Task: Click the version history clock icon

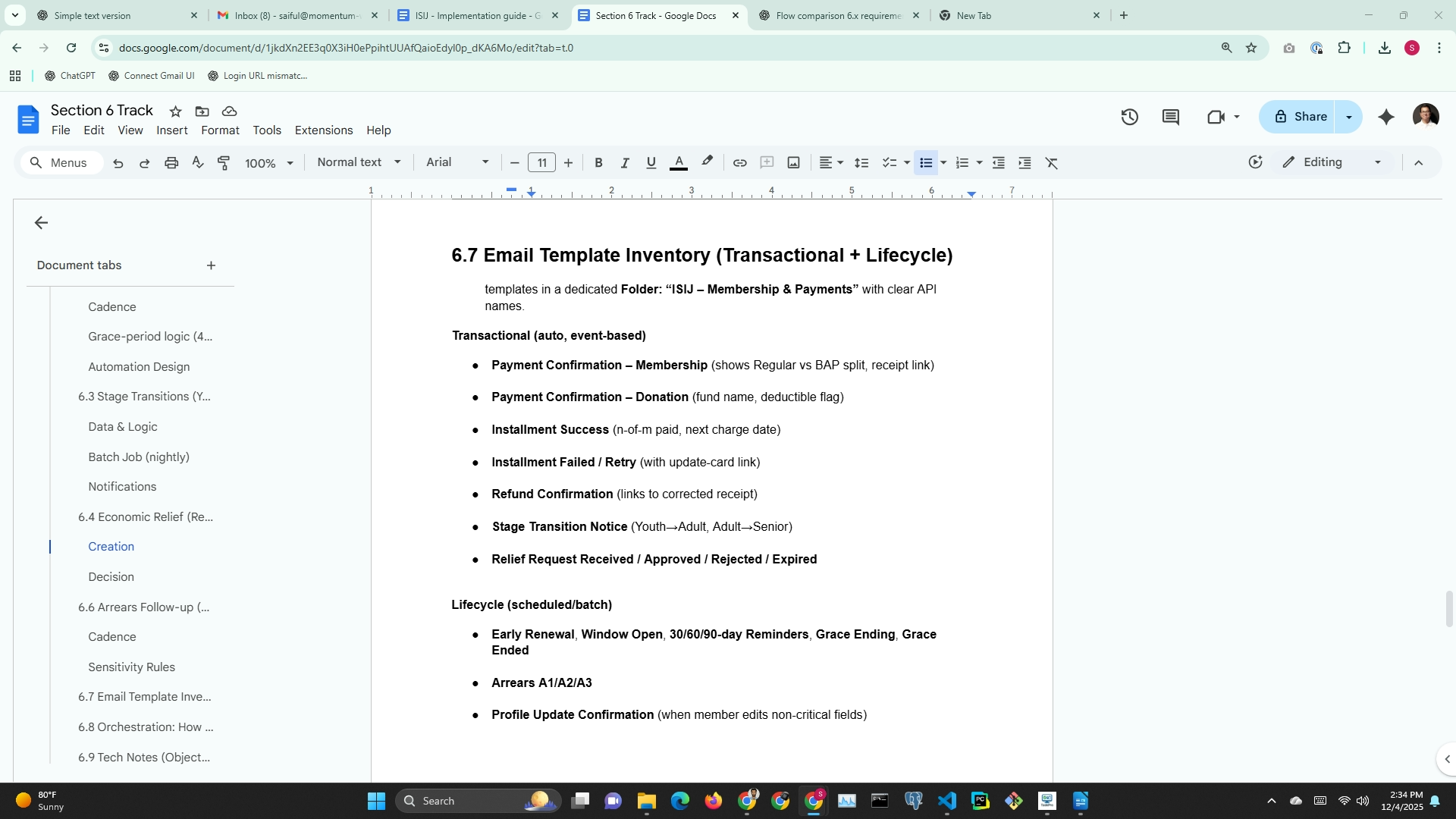Action: (x=1129, y=117)
